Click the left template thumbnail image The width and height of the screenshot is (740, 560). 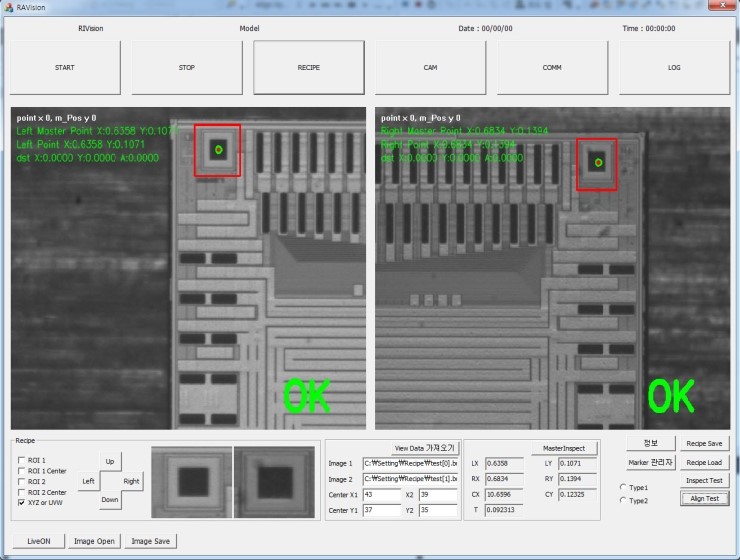click(x=191, y=481)
